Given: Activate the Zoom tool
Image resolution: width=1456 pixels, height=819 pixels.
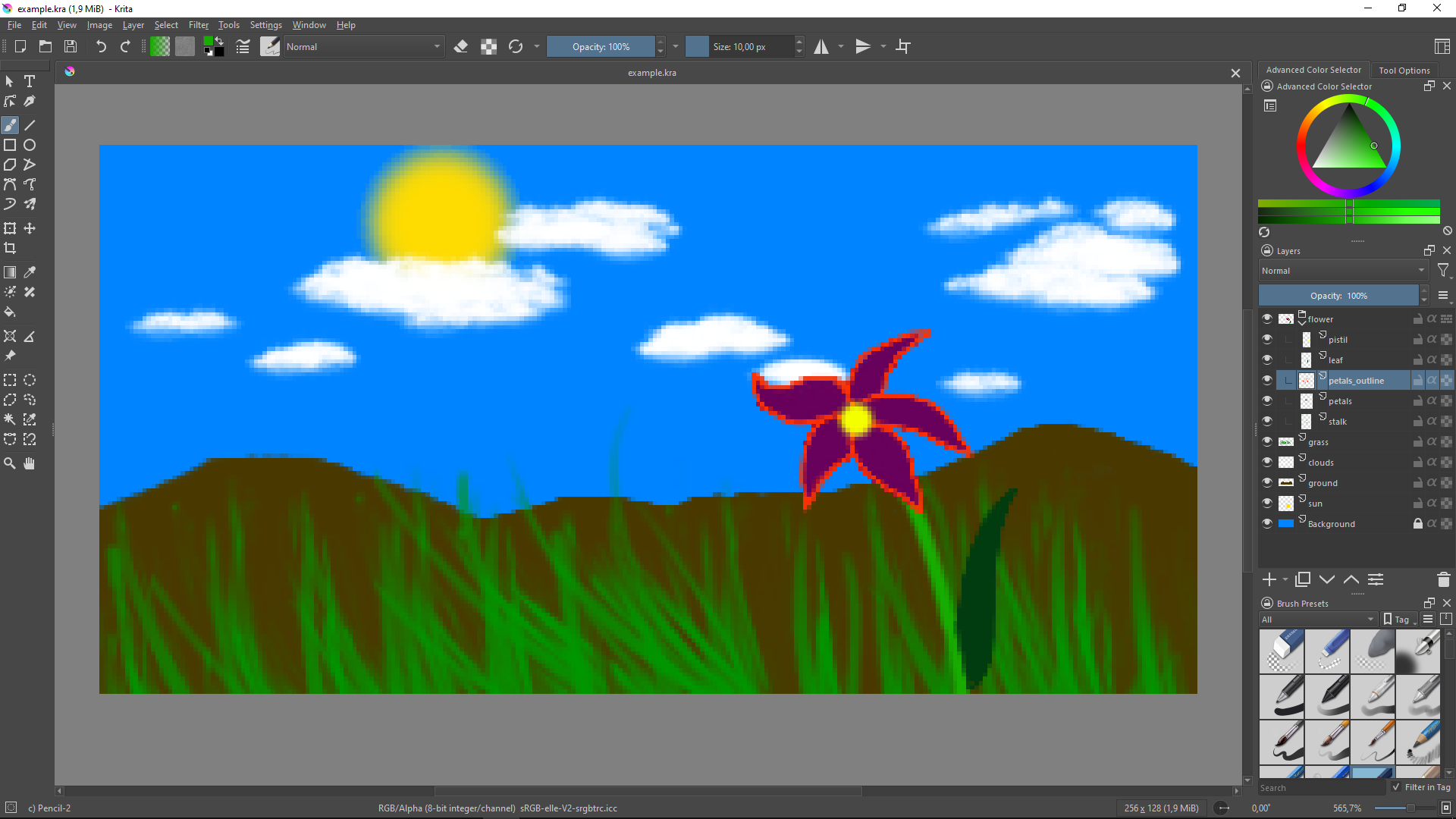Looking at the screenshot, I should tap(10, 463).
